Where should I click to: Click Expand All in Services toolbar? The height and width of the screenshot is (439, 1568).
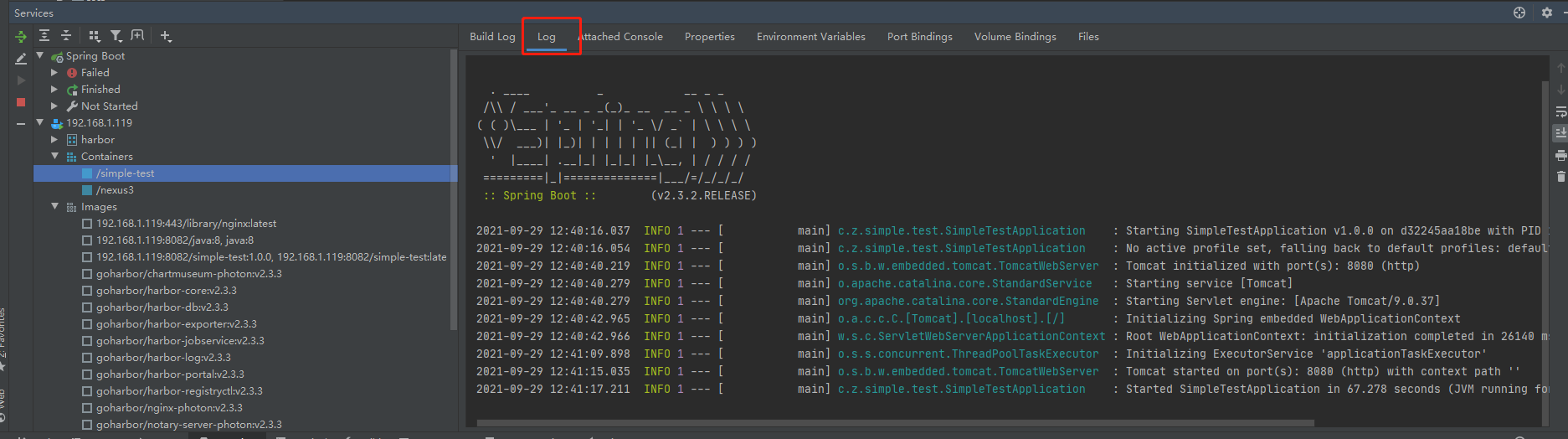(x=44, y=35)
